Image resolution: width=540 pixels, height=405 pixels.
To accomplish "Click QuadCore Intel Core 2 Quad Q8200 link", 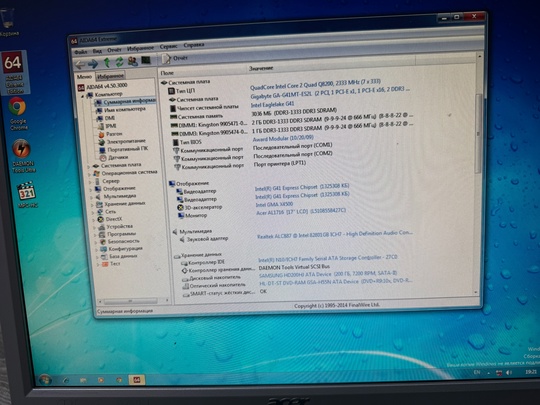I will [x=315, y=84].
